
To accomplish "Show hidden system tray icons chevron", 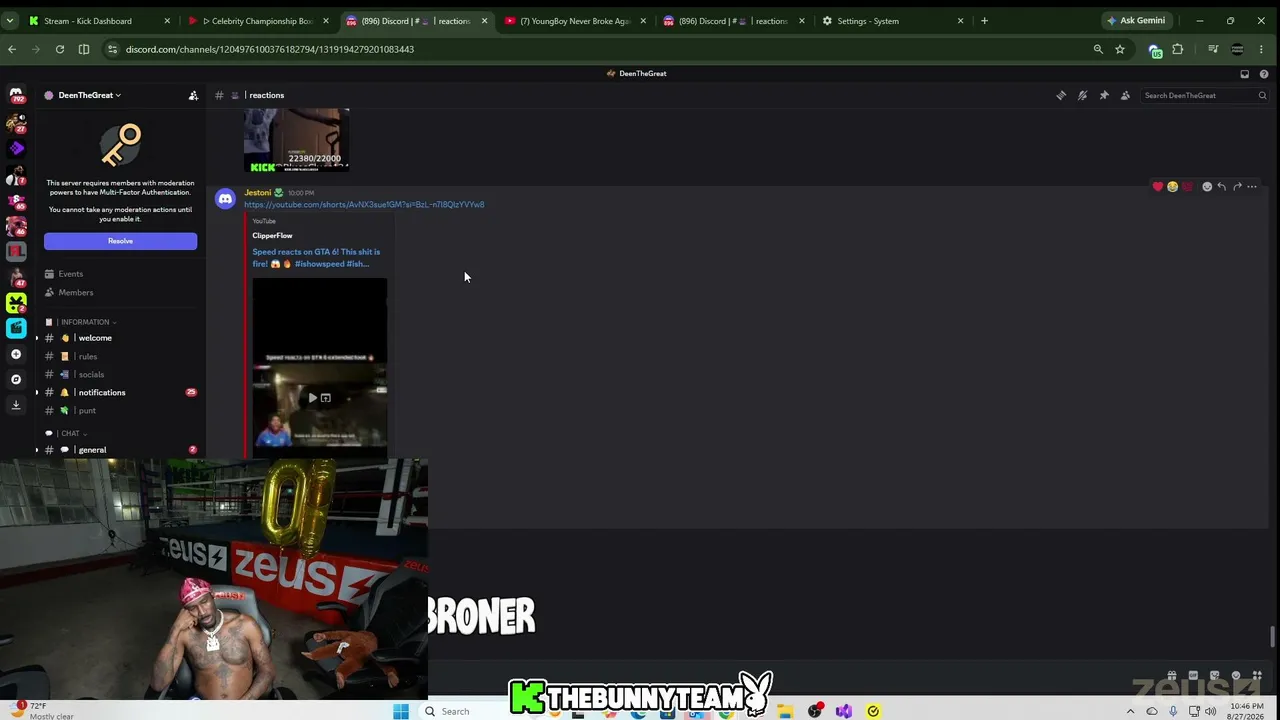I will click(x=1131, y=711).
